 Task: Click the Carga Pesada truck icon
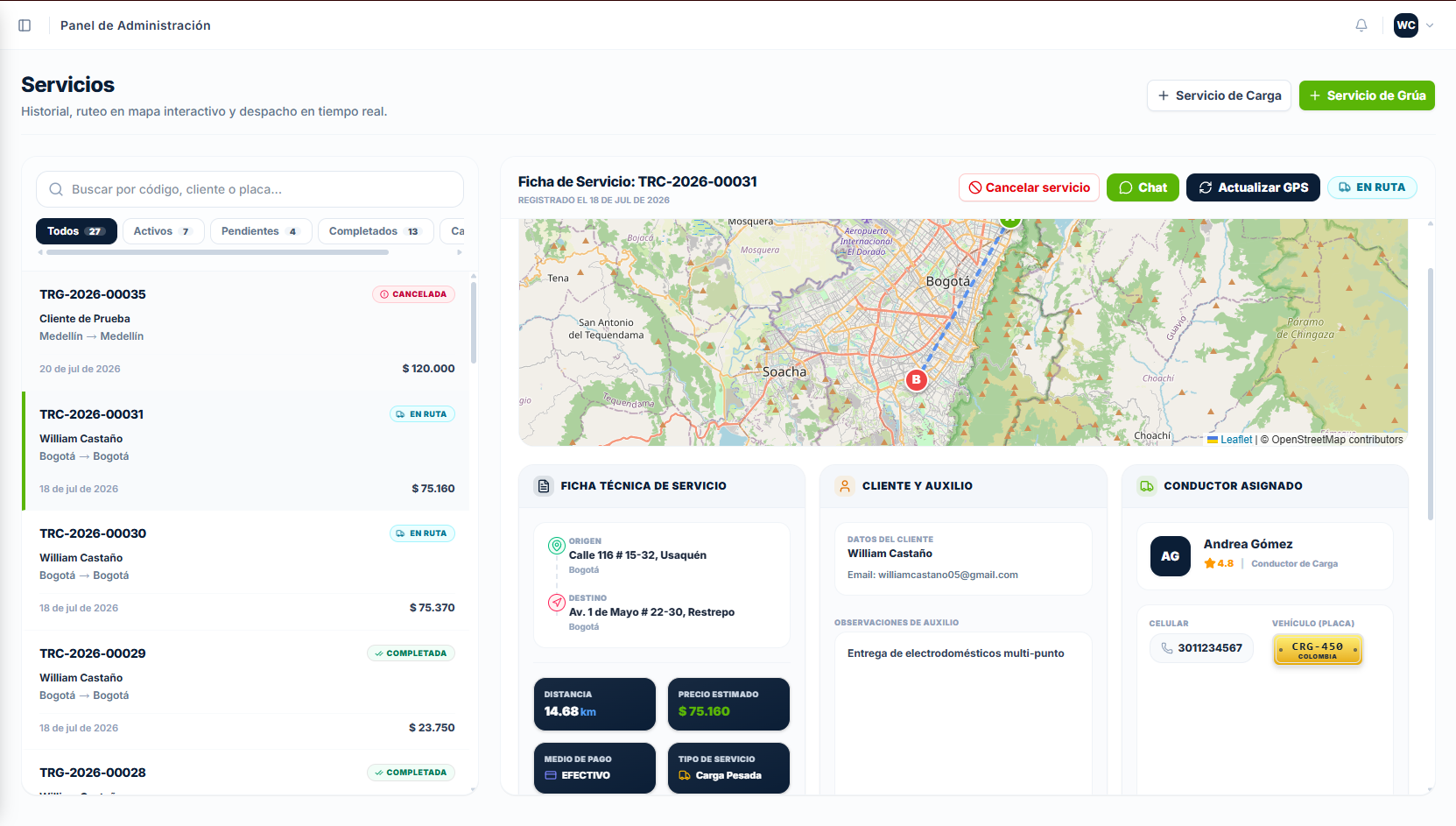pos(685,775)
